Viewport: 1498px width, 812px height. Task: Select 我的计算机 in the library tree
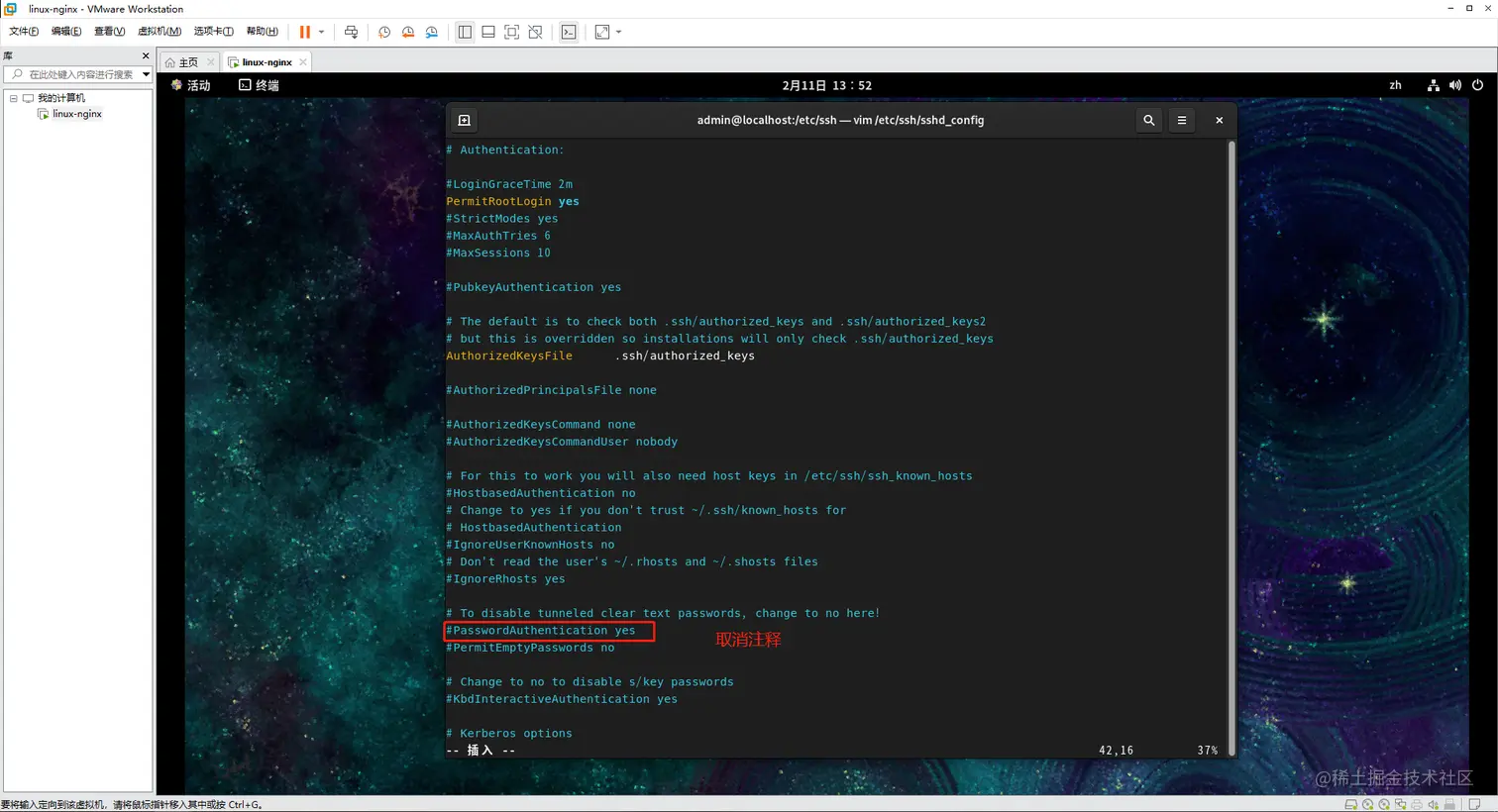pyautogui.click(x=60, y=98)
